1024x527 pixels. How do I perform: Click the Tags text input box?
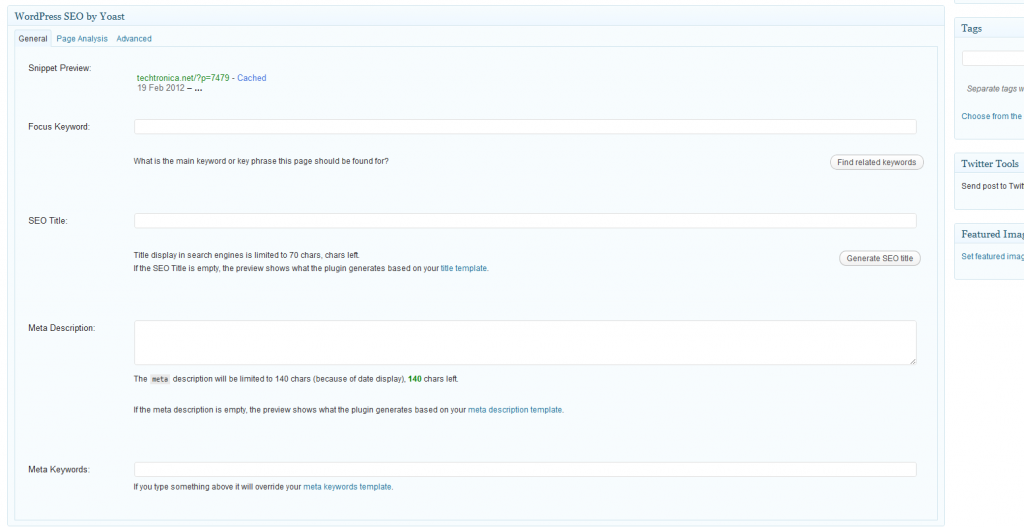[x=993, y=59]
